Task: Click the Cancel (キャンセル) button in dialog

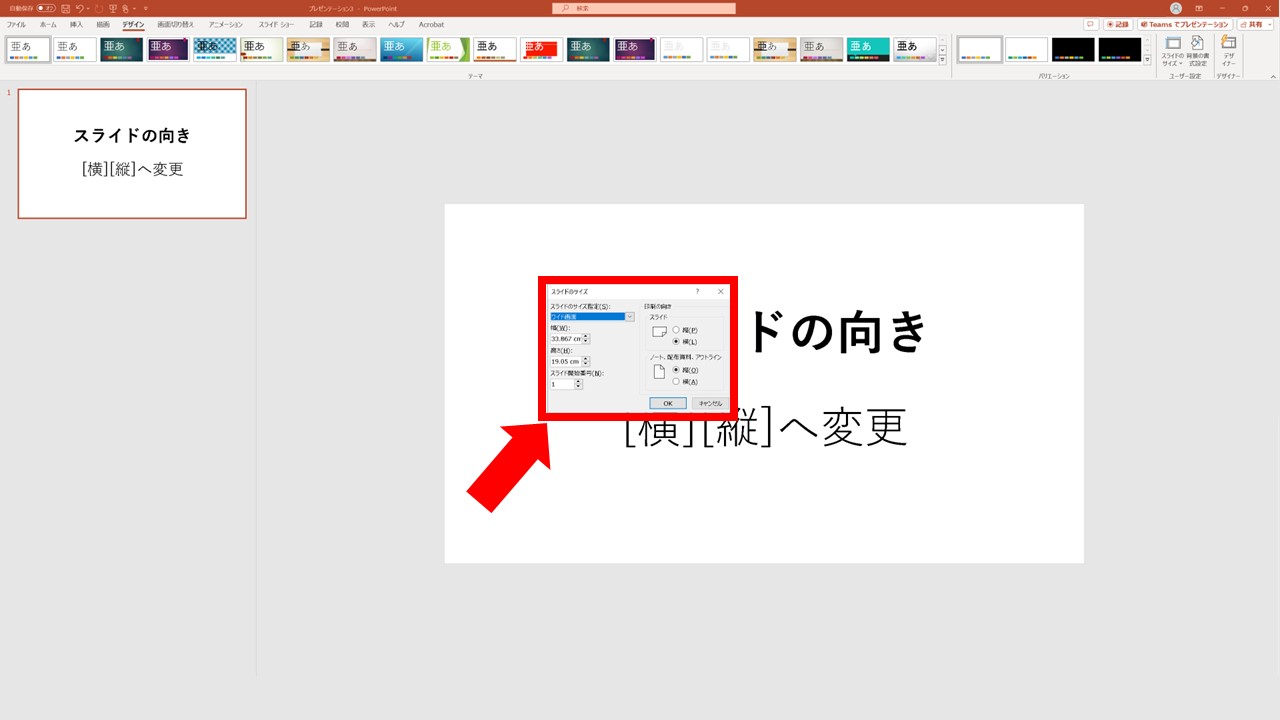Action: (x=709, y=403)
